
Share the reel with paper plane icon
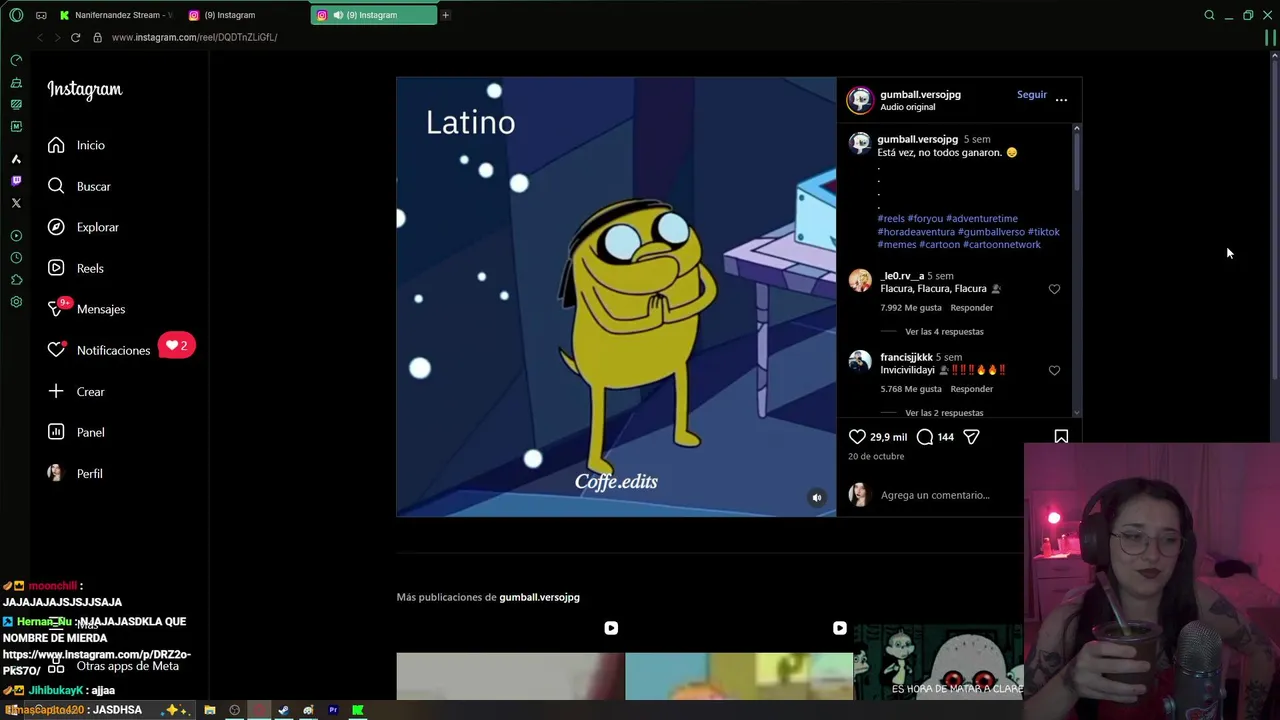(971, 437)
